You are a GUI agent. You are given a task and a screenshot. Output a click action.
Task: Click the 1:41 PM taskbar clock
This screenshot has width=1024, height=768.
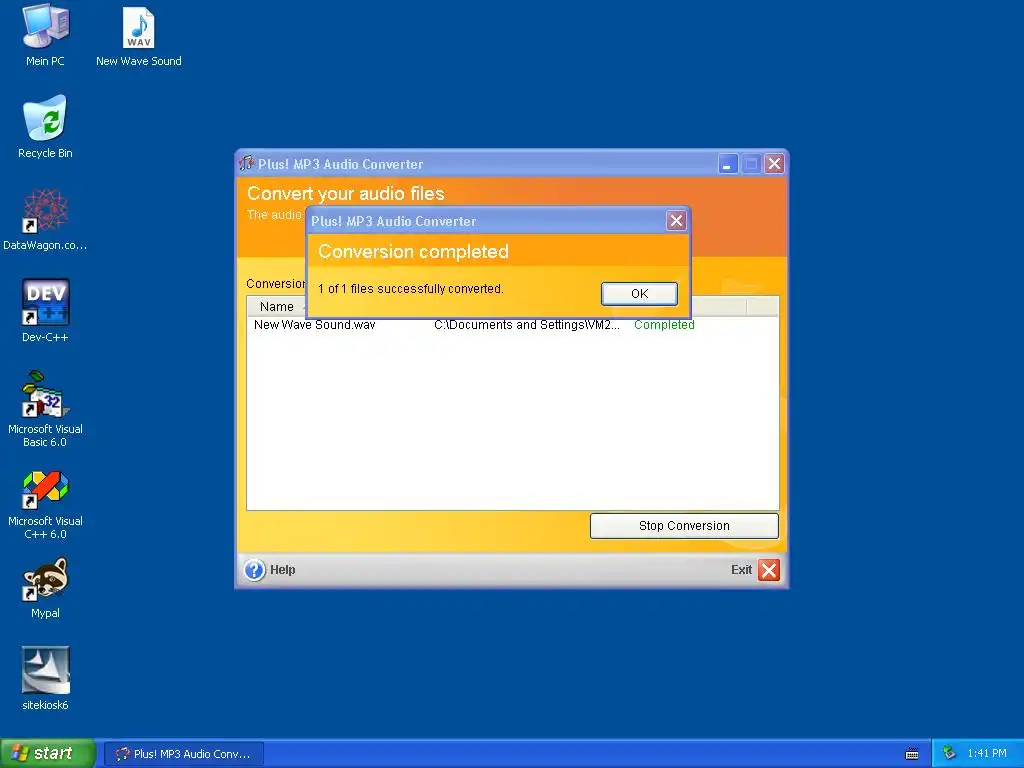987,754
